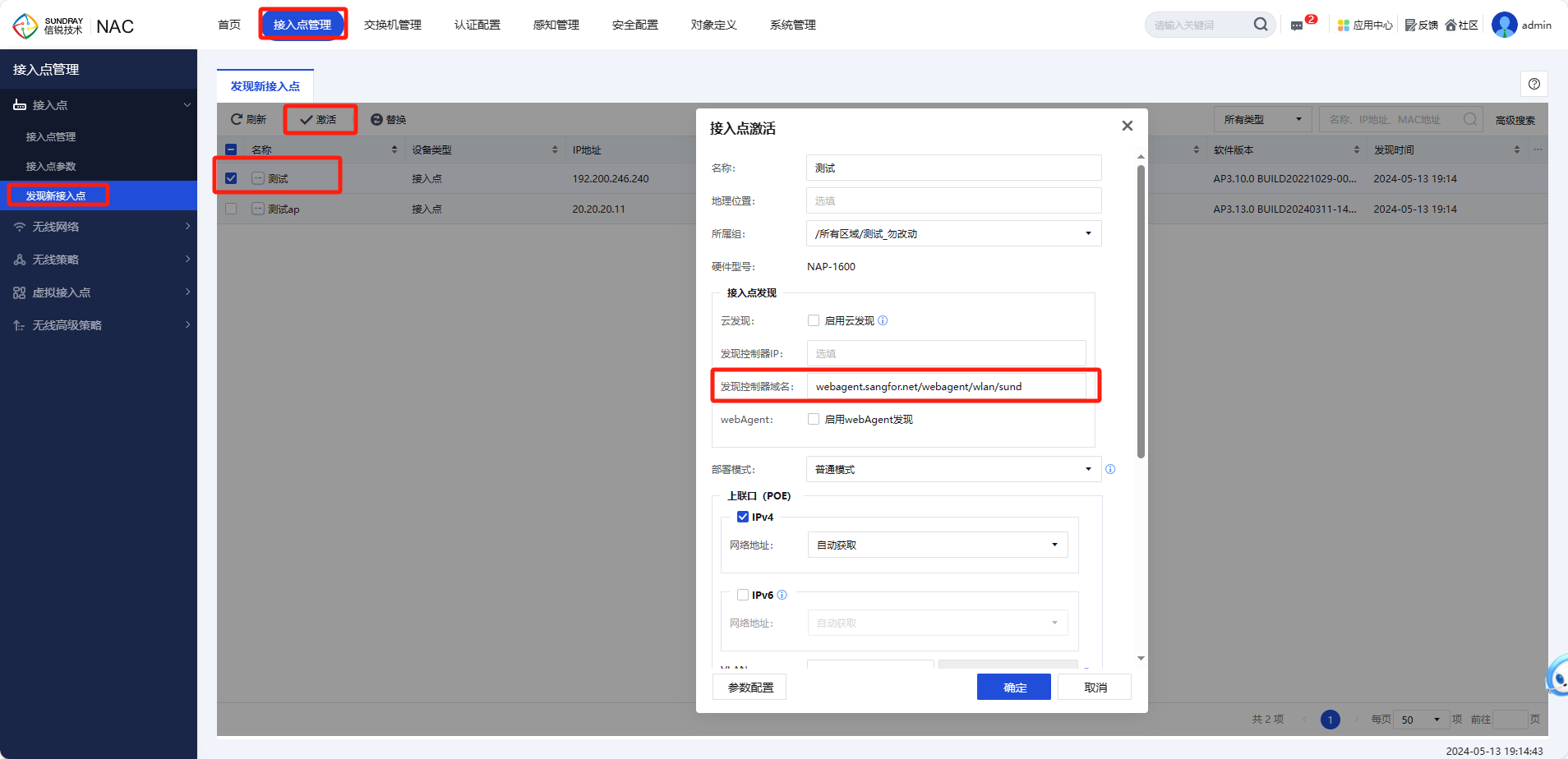Uncheck the 测试 row checkbox
Screen dimensions: 1568x759
(x=231, y=178)
